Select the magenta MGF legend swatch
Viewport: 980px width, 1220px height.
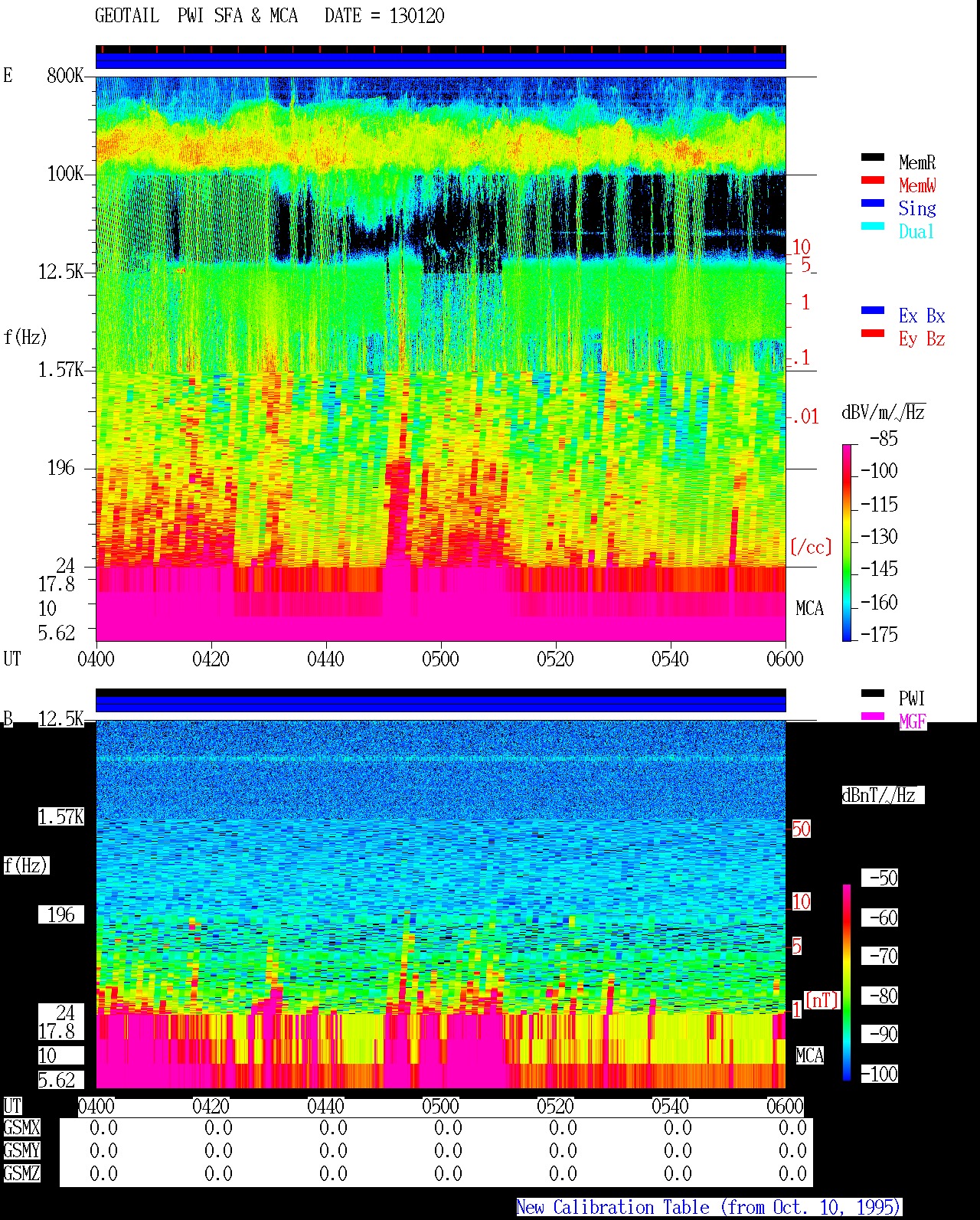pos(873,717)
